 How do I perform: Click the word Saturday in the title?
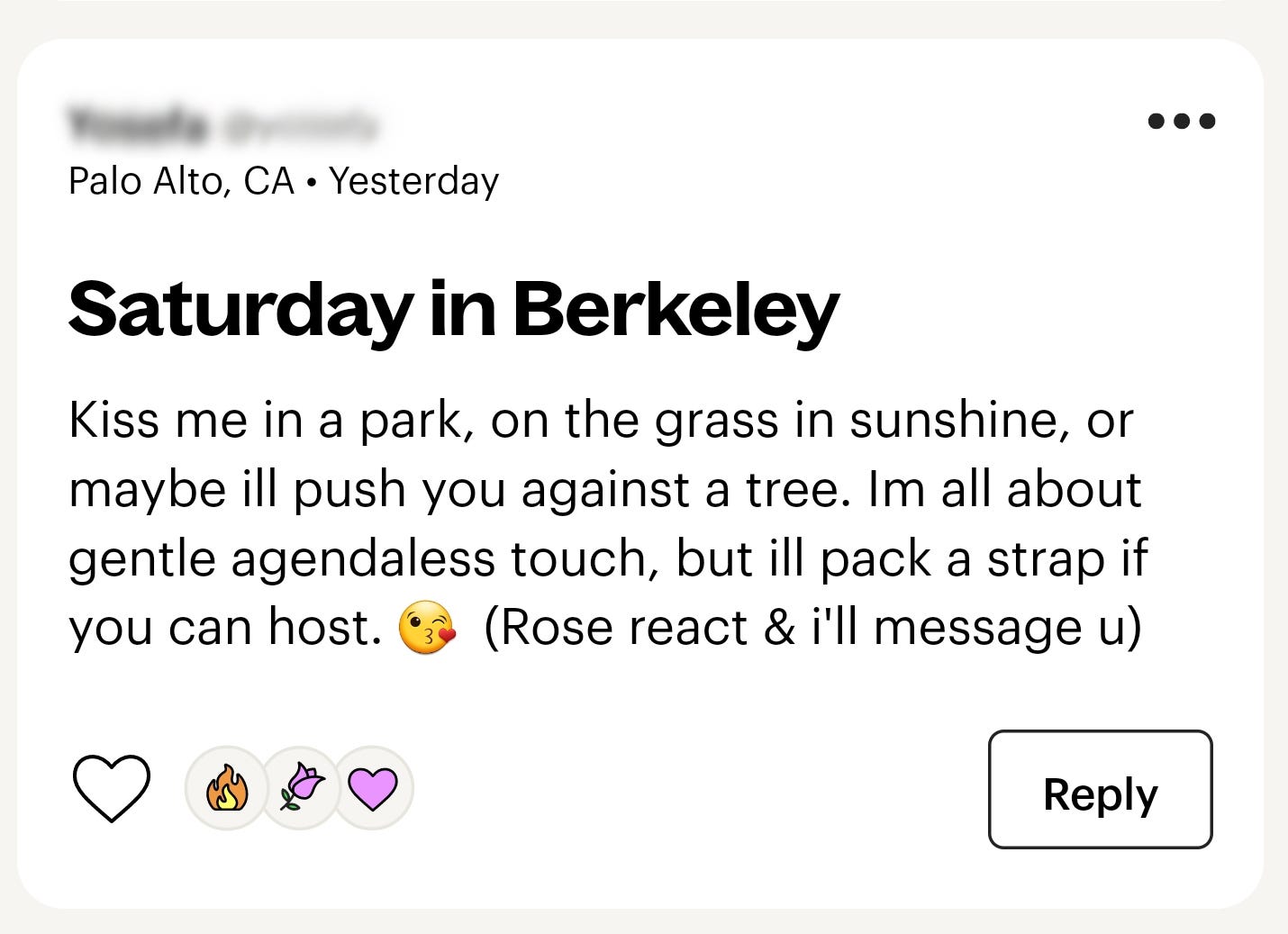click(x=239, y=309)
